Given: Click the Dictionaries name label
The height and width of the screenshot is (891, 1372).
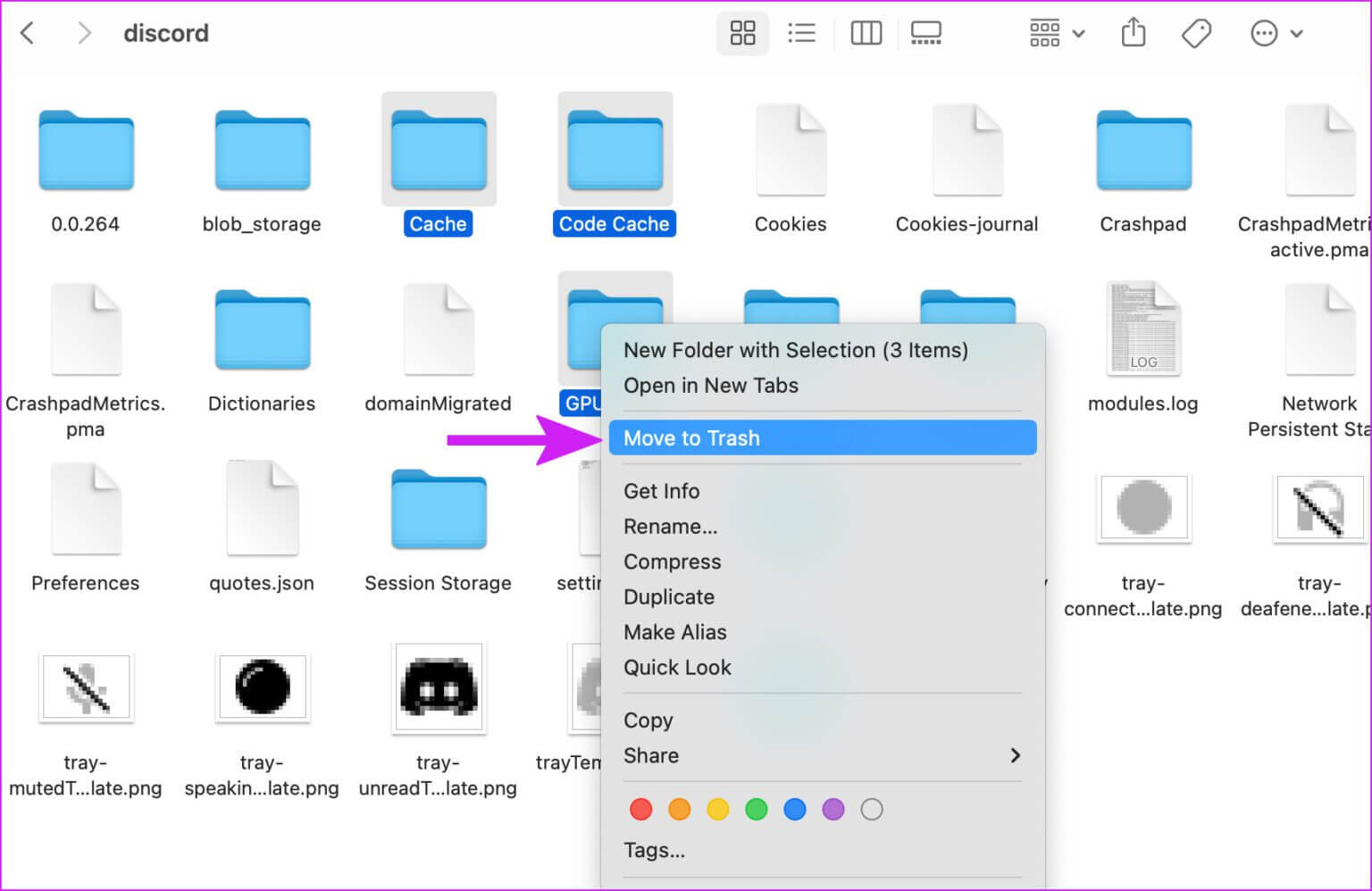Looking at the screenshot, I should coord(262,404).
